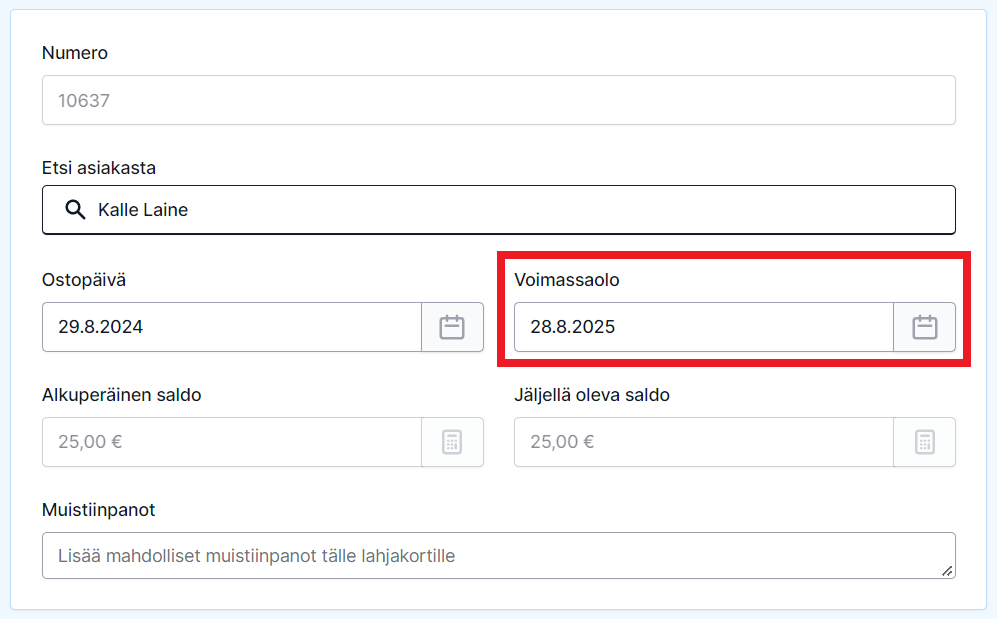
Task: Open the Ostopäivä calendar picker
Action: [x=452, y=327]
